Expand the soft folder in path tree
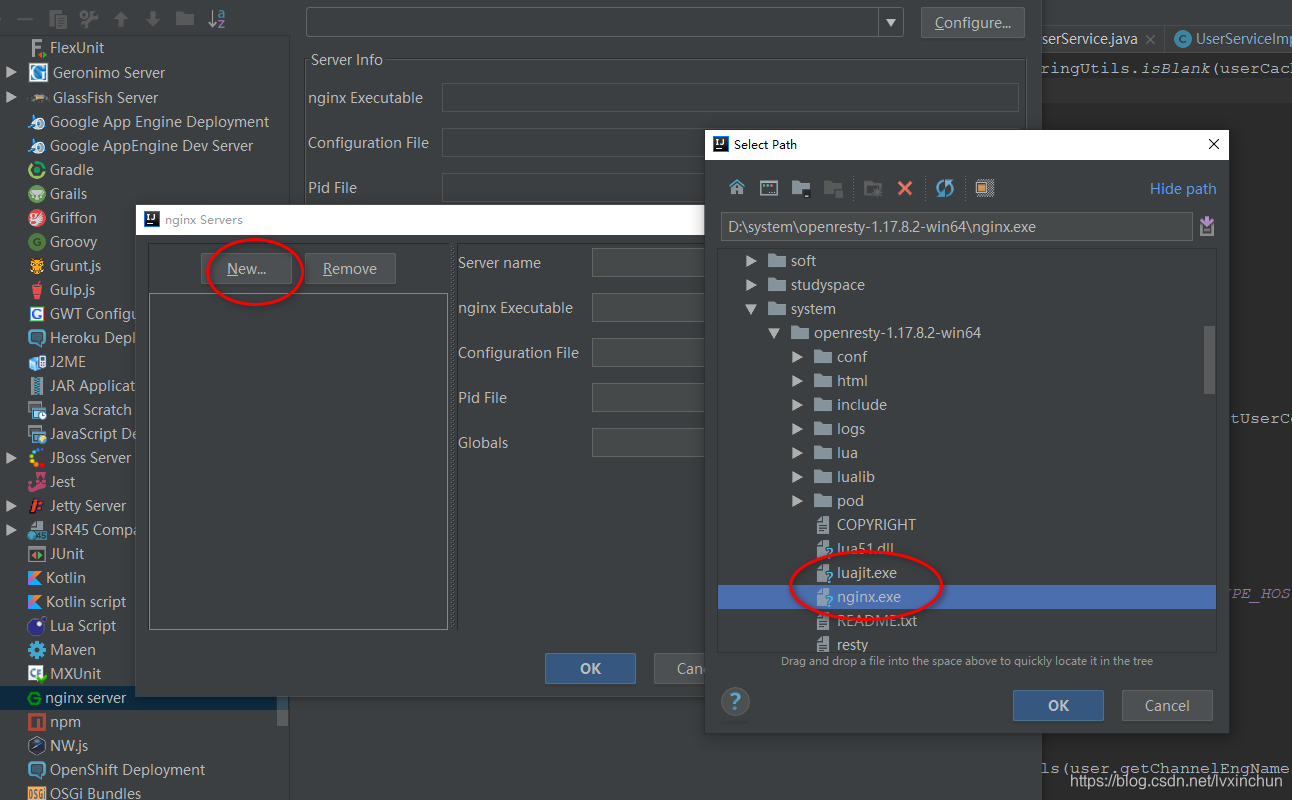Viewport: 1292px width, 800px height. [x=751, y=261]
